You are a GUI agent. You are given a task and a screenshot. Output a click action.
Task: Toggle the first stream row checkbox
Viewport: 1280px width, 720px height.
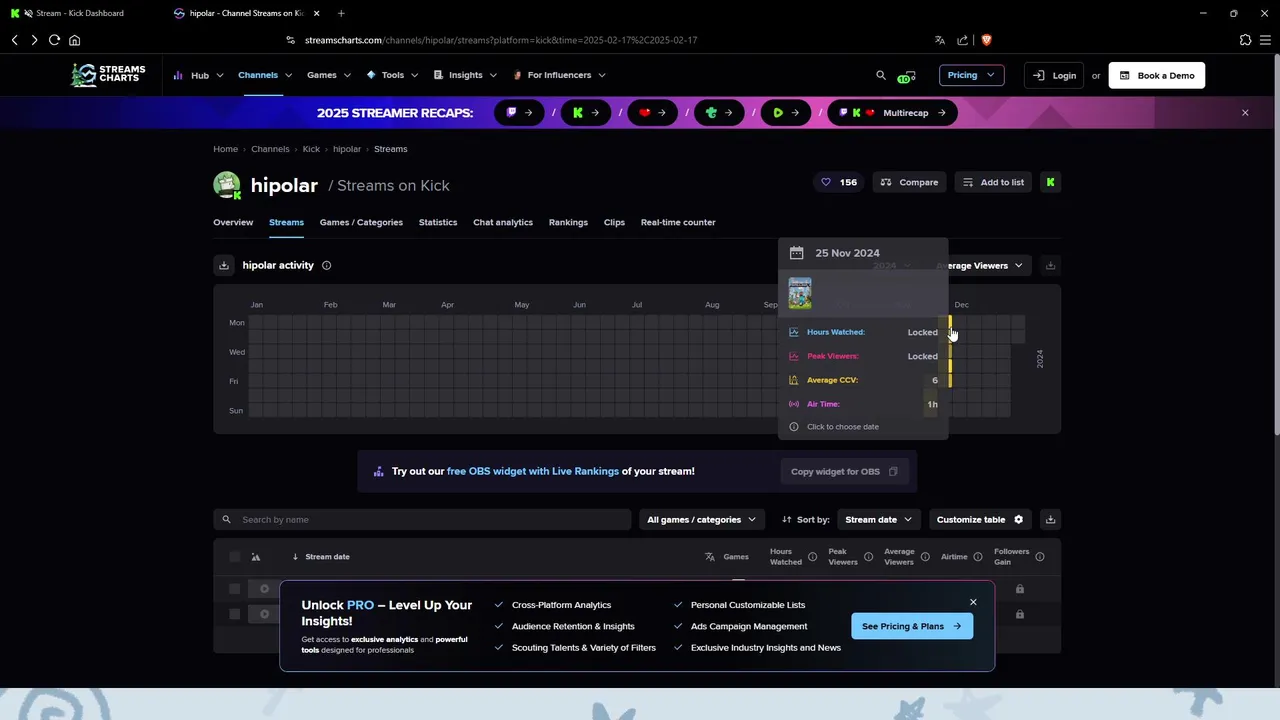(235, 589)
